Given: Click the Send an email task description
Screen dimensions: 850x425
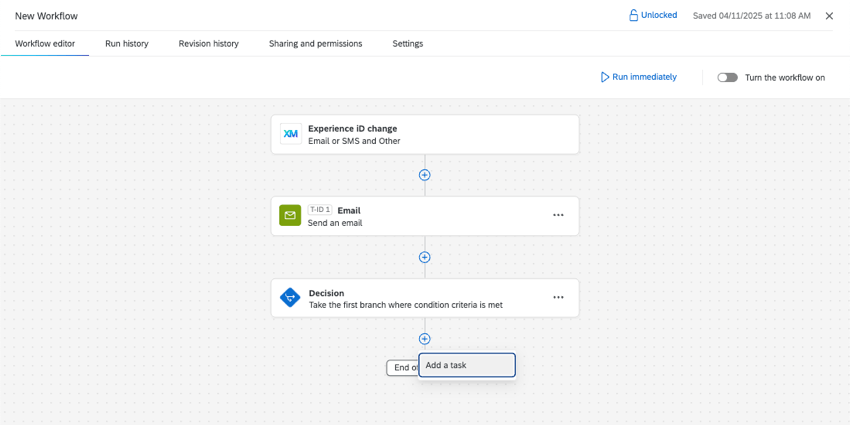Looking at the screenshot, I should (x=335, y=223).
